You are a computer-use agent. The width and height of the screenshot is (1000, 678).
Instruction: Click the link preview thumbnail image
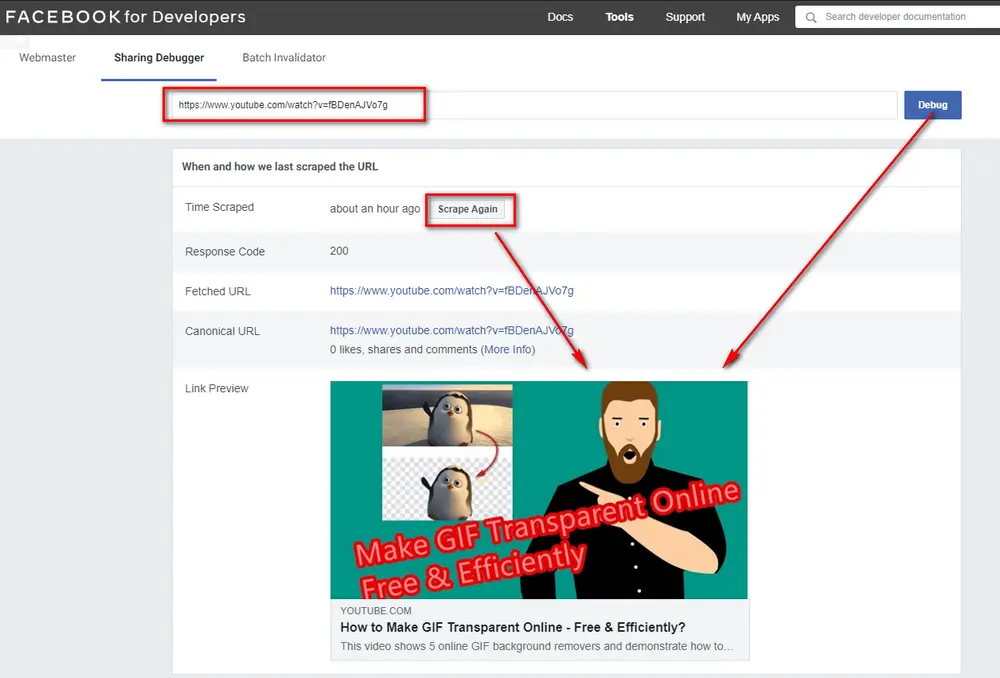(x=539, y=490)
